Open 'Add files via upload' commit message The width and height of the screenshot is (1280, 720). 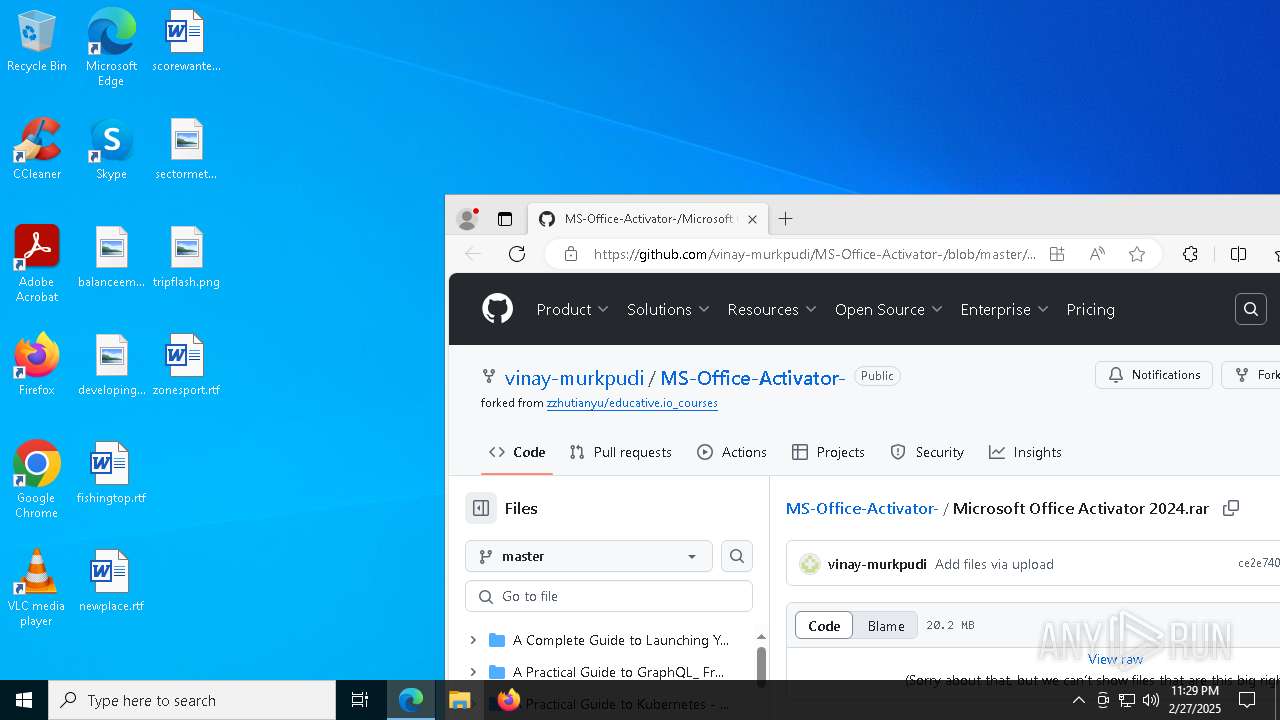pos(994,564)
